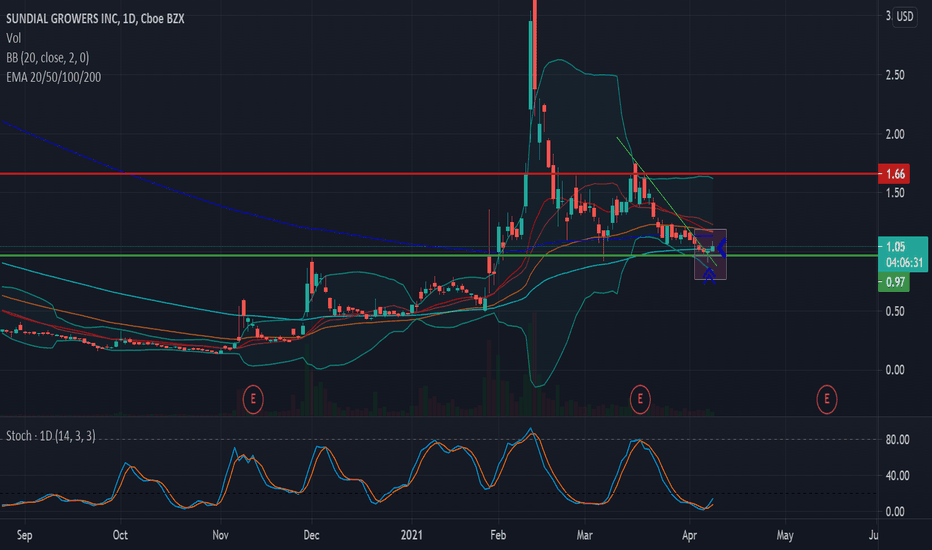Click the 04:06:31 bar countdown timer
Viewport: 932px width, 550px height.
click(904, 263)
